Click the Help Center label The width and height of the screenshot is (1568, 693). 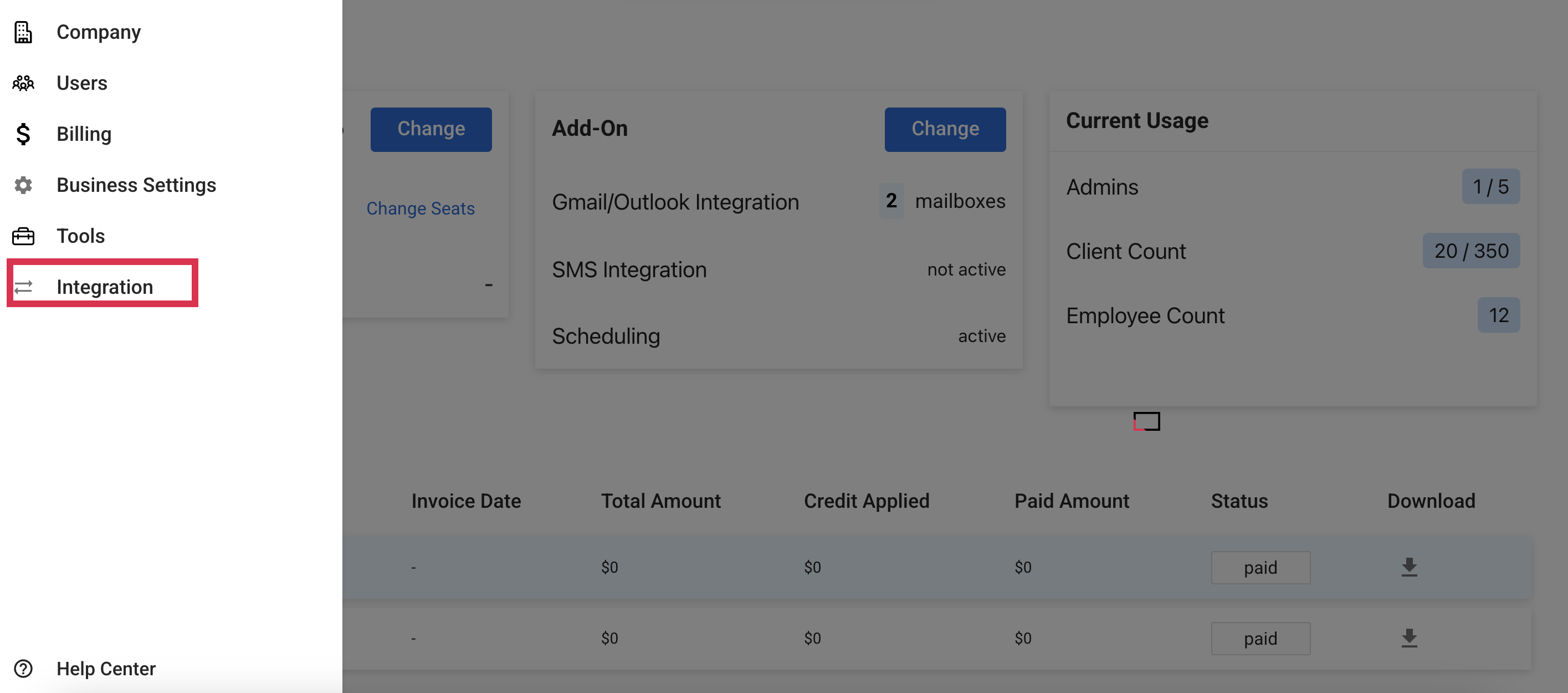click(x=106, y=669)
